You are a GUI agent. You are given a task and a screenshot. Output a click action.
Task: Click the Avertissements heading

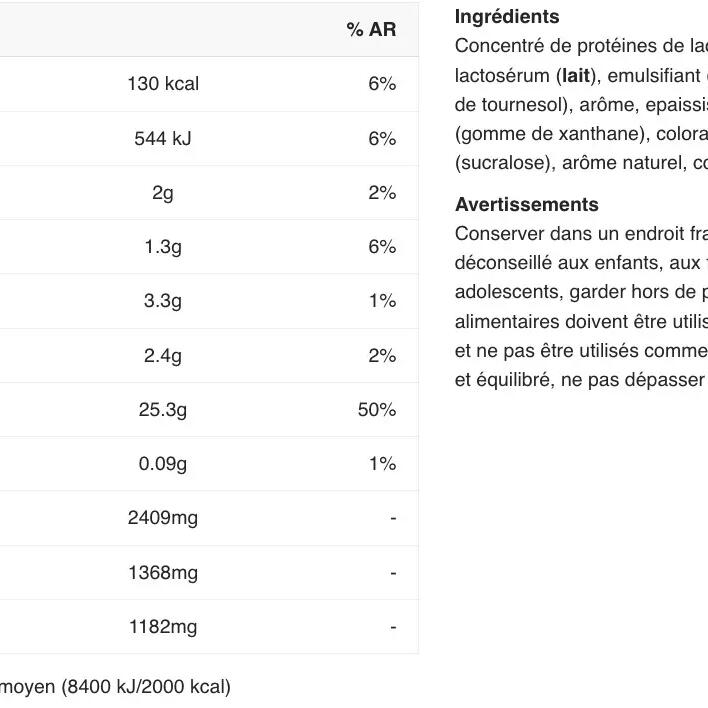[x=526, y=205]
